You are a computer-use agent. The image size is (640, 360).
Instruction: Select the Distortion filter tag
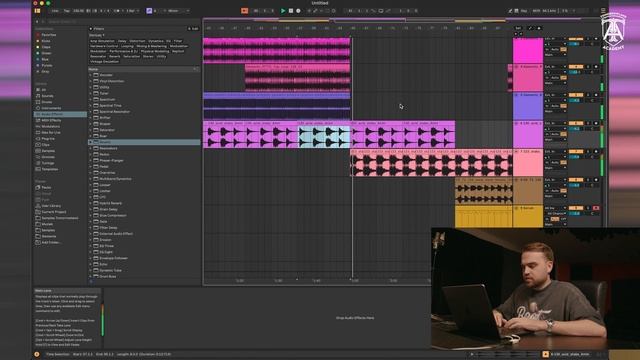(x=137, y=41)
